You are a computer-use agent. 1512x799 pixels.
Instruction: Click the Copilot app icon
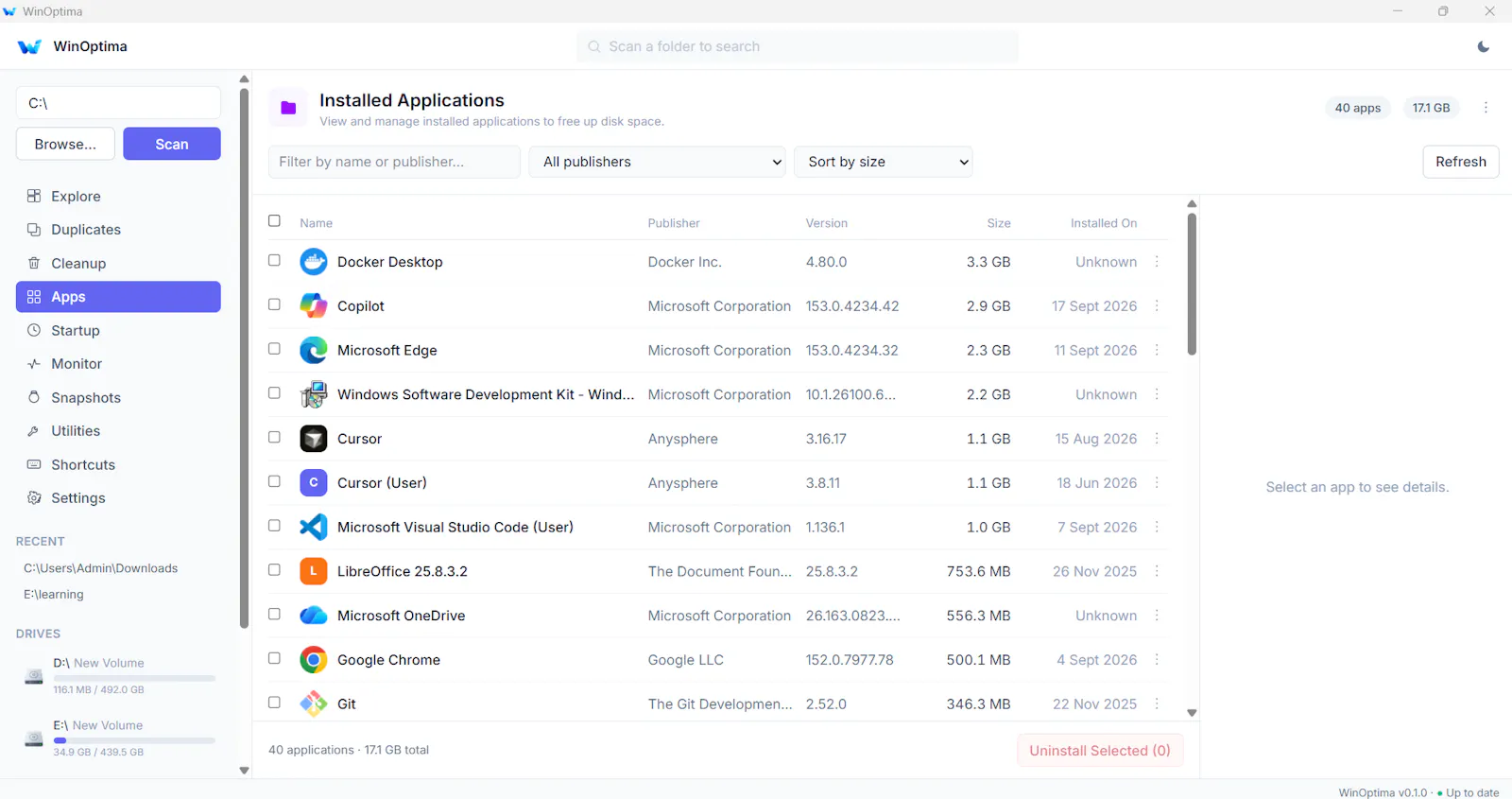point(314,306)
